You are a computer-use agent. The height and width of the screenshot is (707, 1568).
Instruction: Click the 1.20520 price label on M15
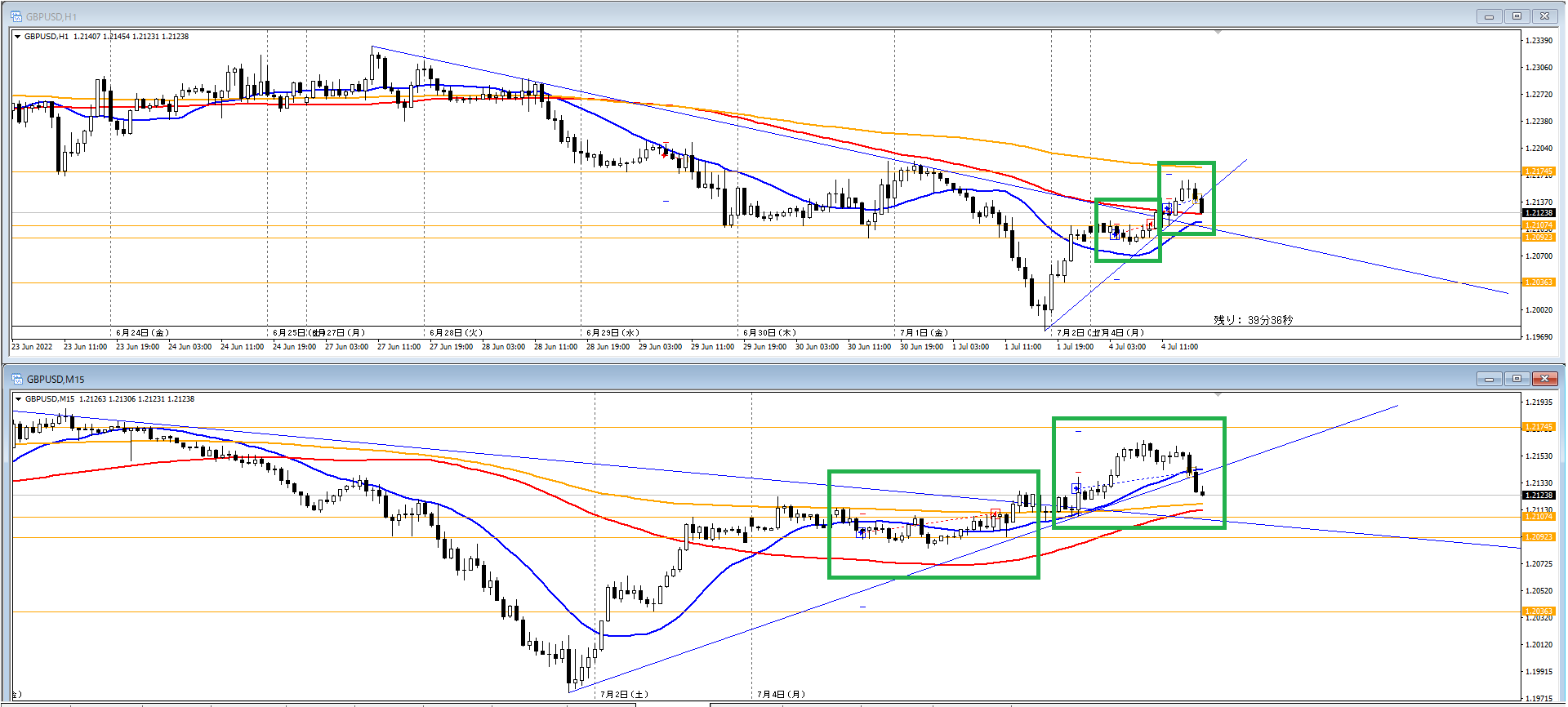pos(1539,591)
